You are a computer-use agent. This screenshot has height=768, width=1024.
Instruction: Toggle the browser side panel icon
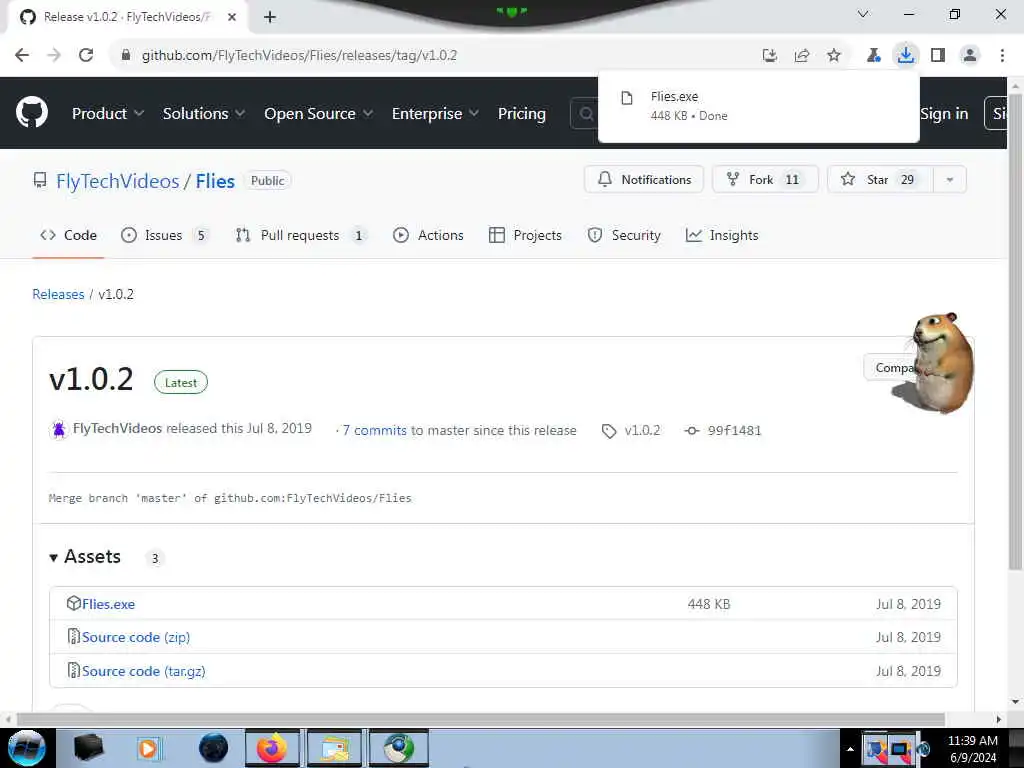pos(938,55)
